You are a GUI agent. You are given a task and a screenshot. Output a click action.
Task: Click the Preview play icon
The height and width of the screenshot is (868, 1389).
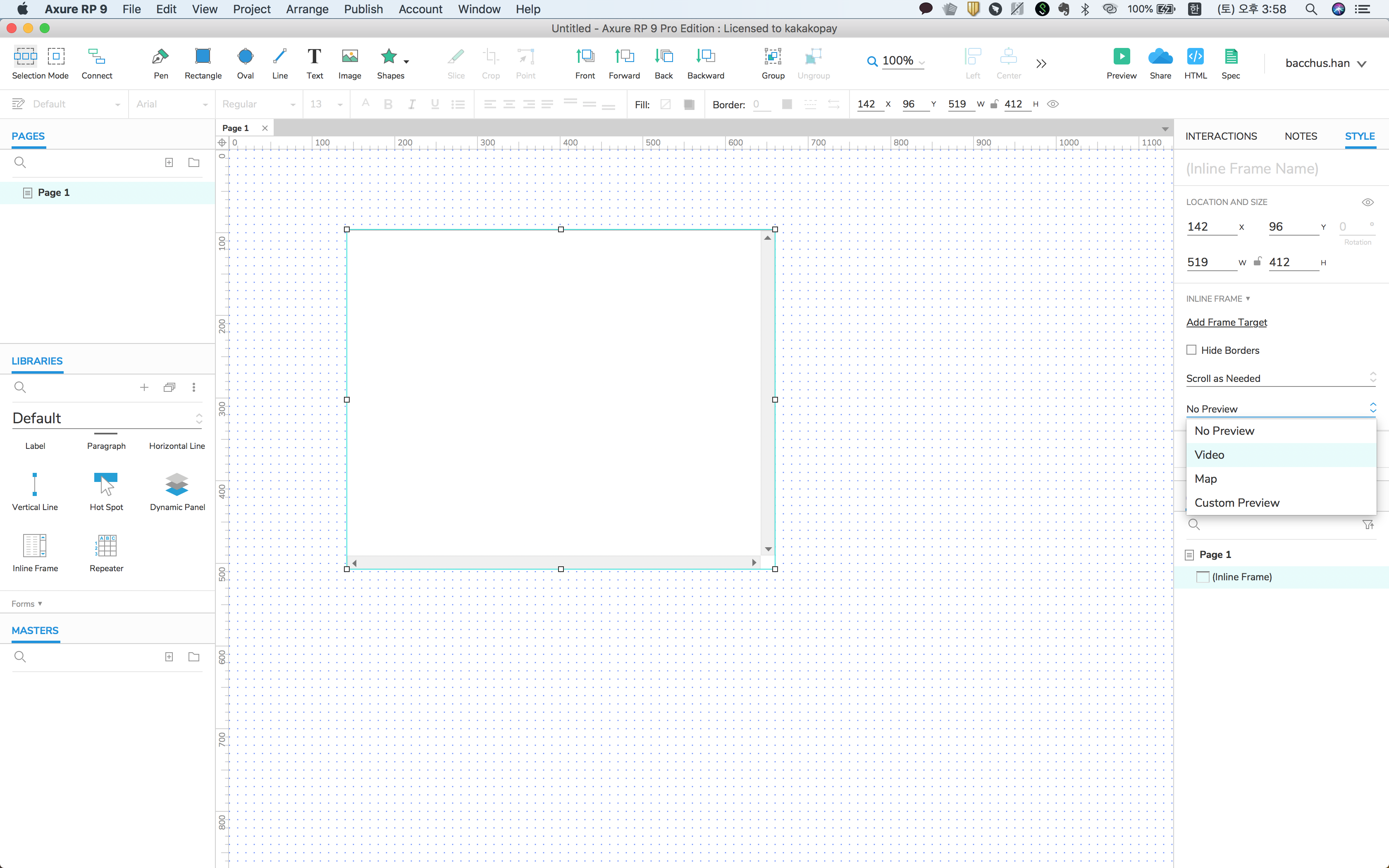[1121, 57]
